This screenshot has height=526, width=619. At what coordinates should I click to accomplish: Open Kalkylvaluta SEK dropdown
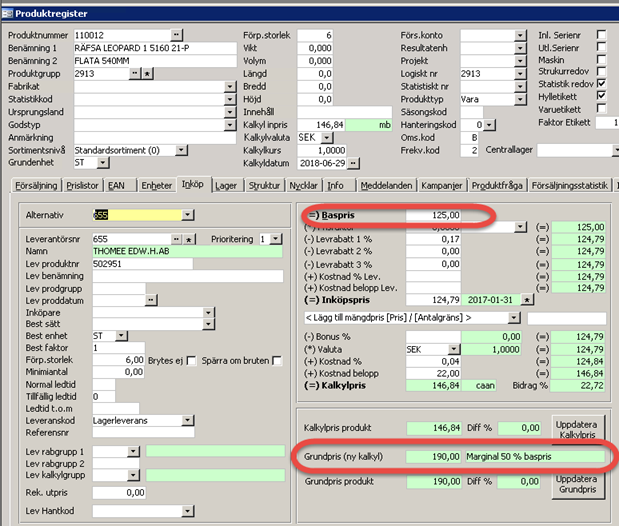click(327, 137)
